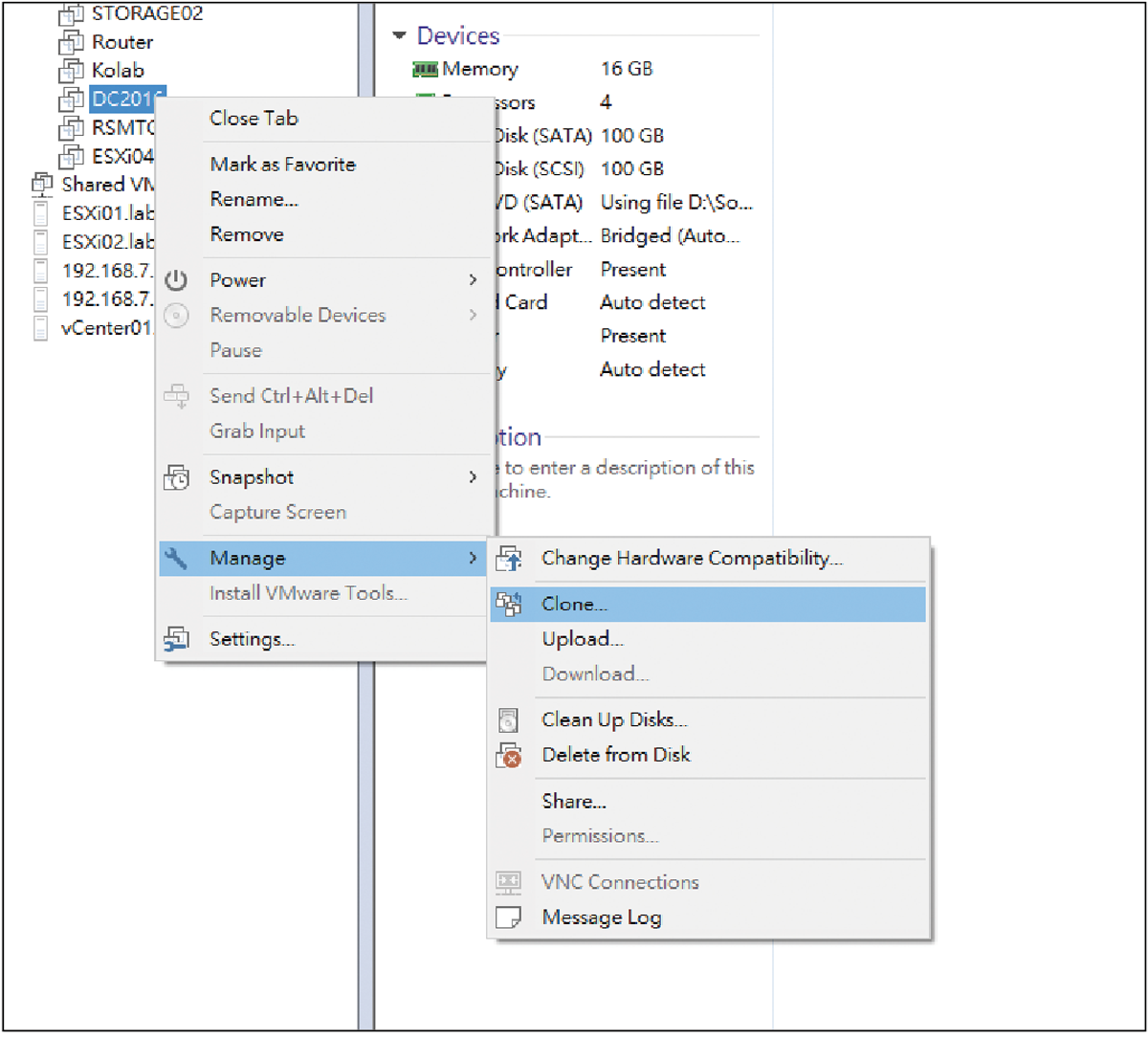Click the Clean Up Disks icon
The image size is (1148, 1038).
pyautogui.click(x=509, y=720)
